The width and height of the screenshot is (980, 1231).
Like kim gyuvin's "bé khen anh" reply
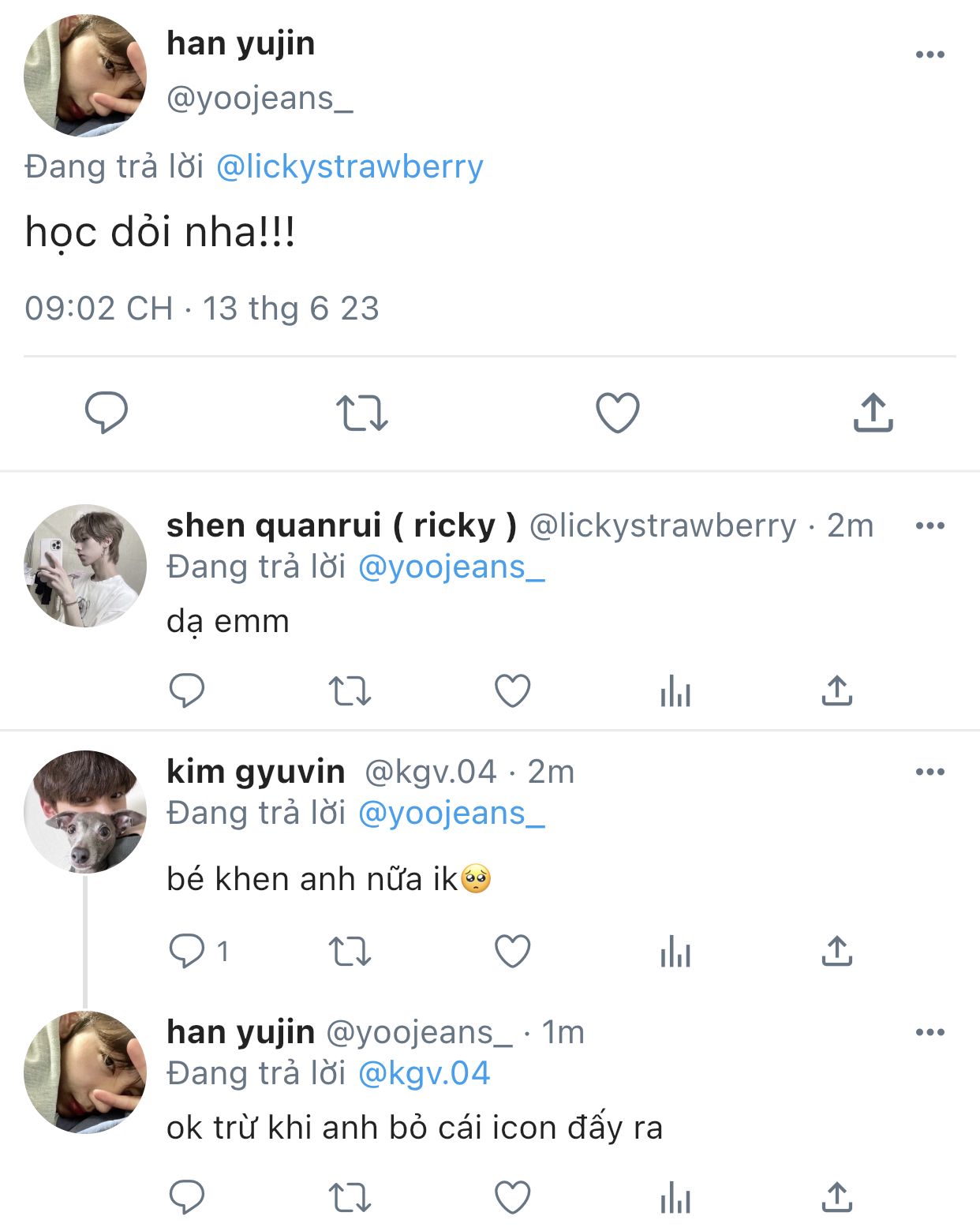point(512,951)
